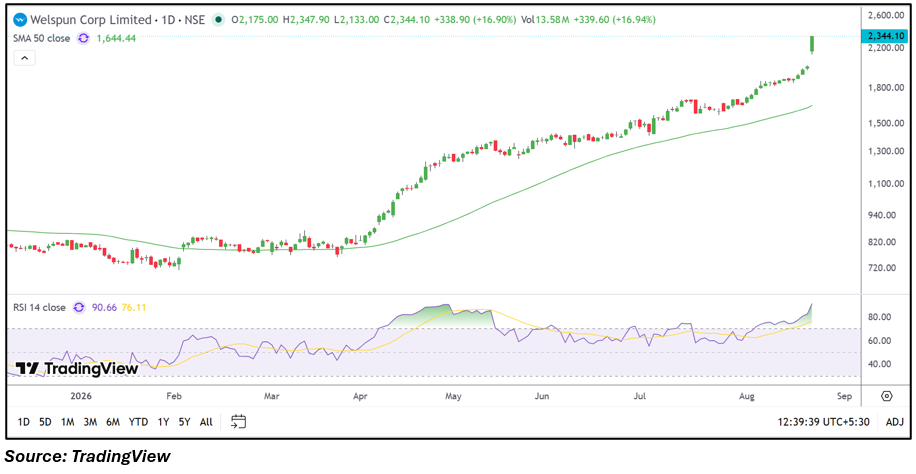Click the opening value O2,175.00
916x474 pixels.
(x=255, y=20)
